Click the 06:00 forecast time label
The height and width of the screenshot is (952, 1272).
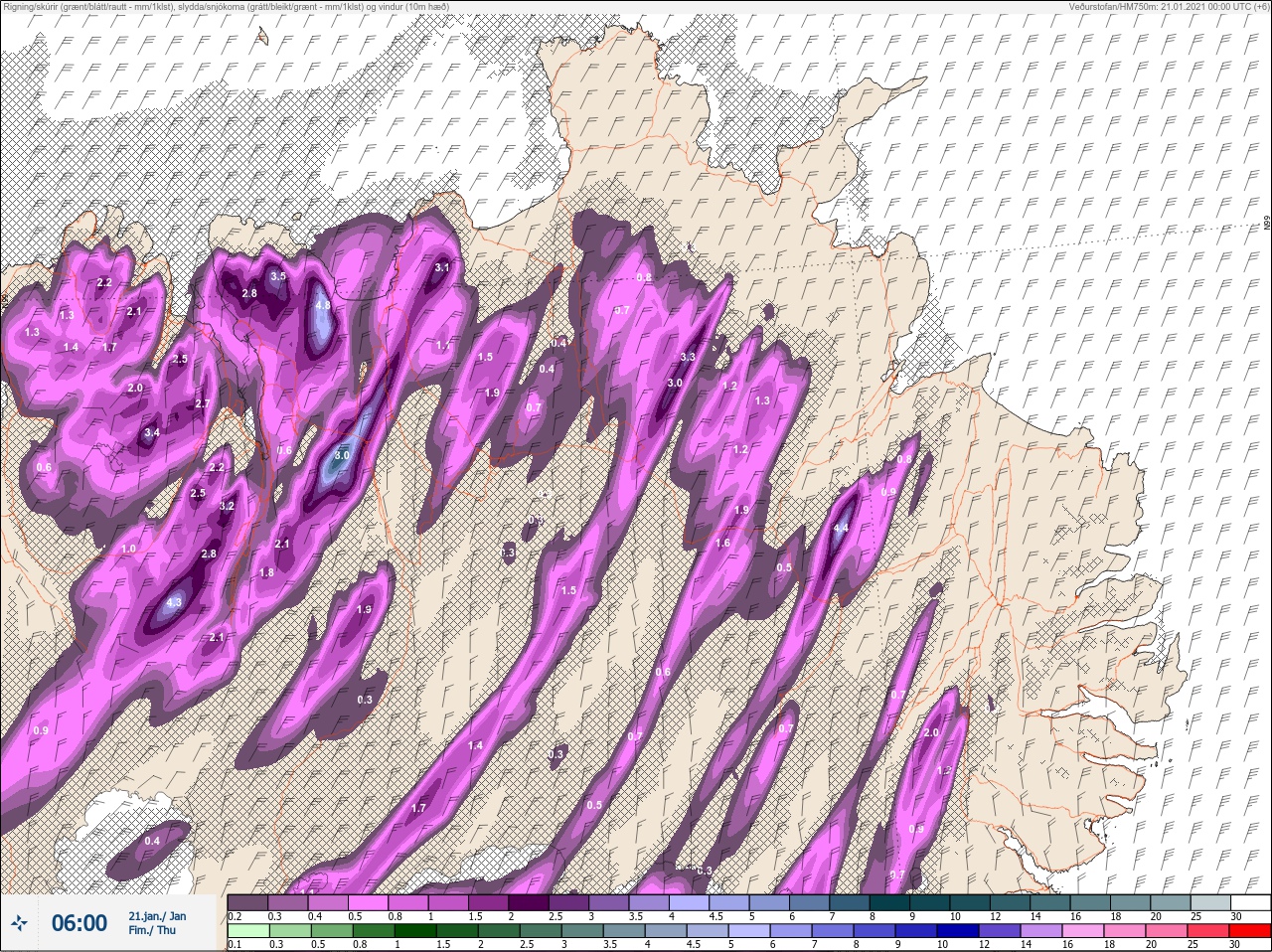pos(79,923)
